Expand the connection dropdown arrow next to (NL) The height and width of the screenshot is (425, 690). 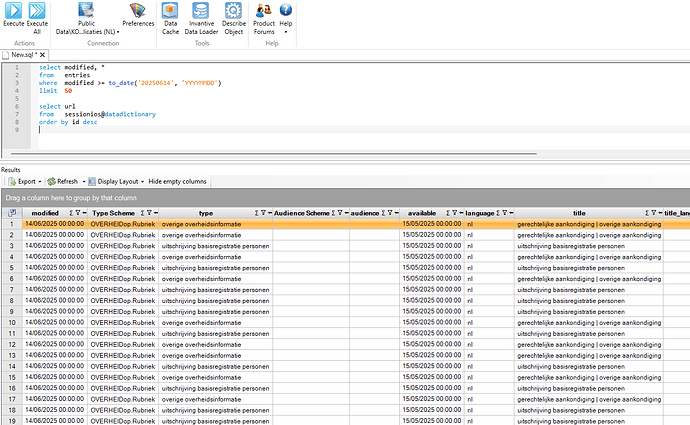pos(118,32)
